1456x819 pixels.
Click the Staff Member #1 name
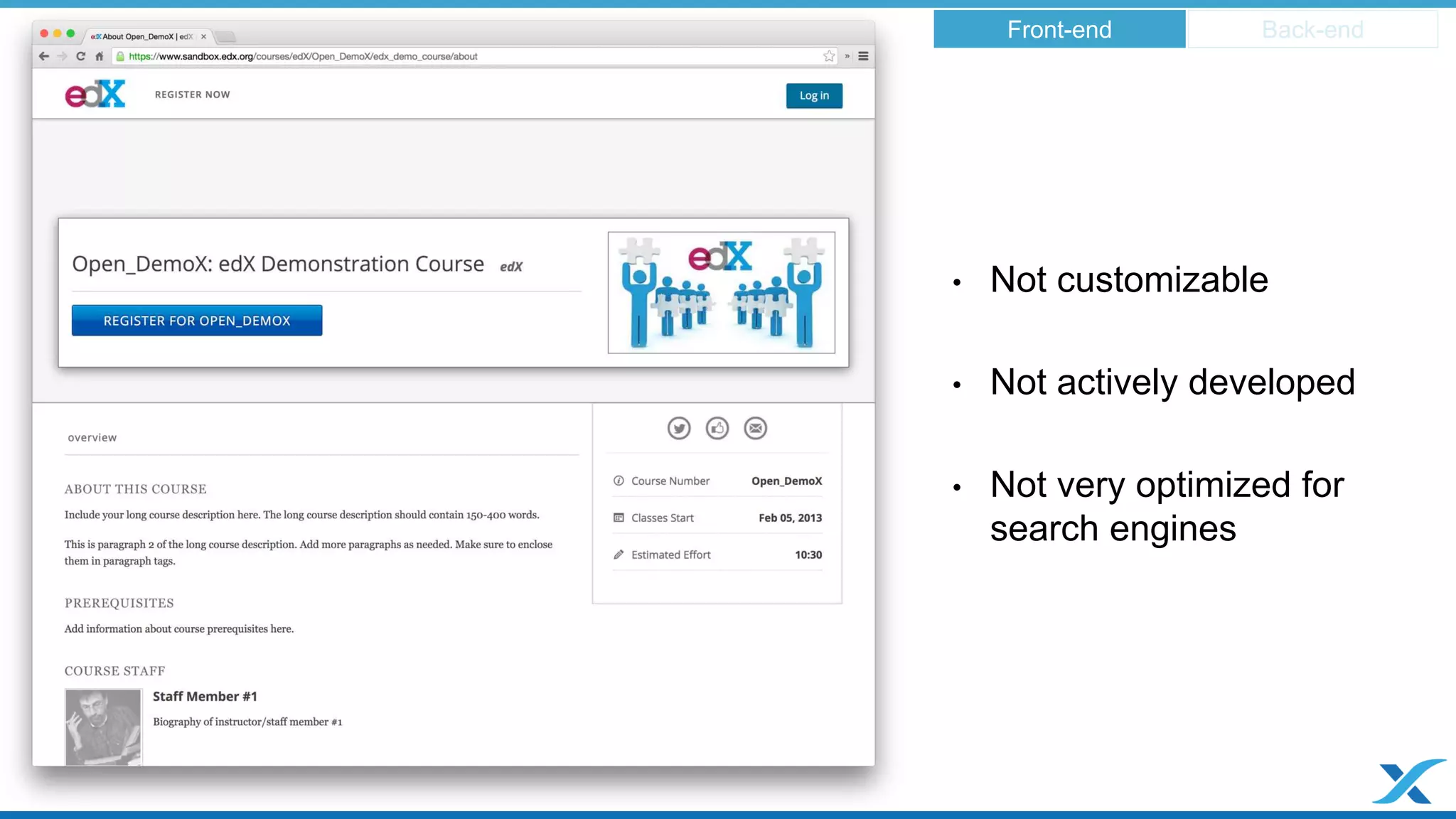(x=205, y=697)
